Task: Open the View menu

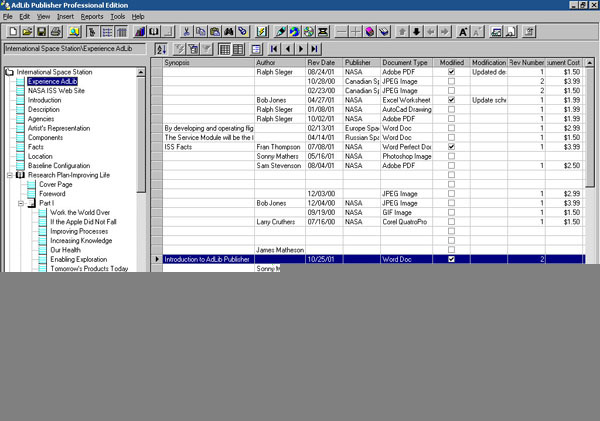Action: click(43, 16)
